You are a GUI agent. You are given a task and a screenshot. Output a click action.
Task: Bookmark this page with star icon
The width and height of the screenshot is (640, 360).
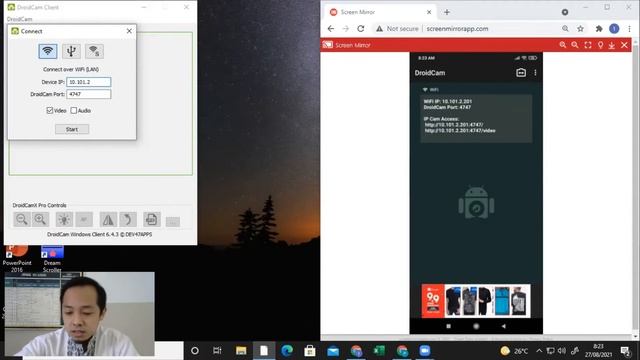[x=580, y=29]
